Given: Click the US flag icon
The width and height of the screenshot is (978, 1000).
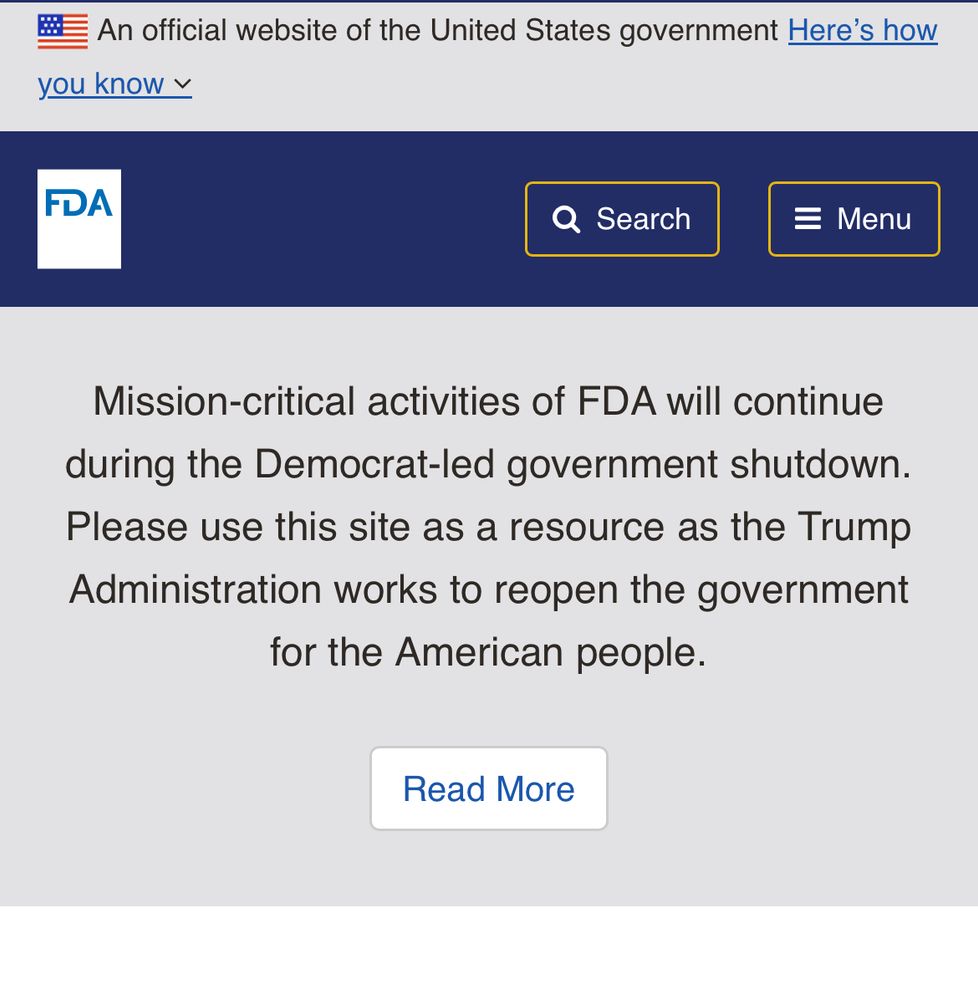Looking at the screenshot, I should click(x=62, y=31).
